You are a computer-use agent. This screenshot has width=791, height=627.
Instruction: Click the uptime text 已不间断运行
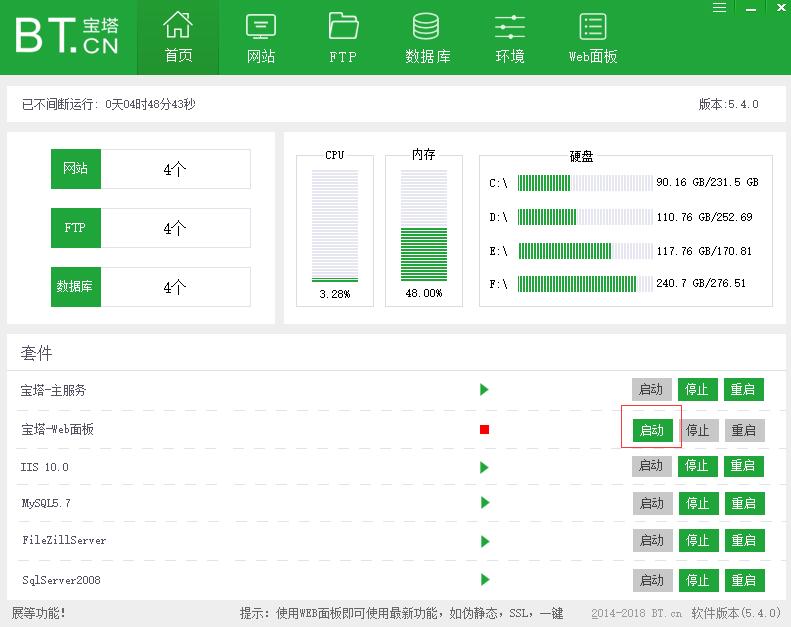pyautogui.click(x=108, y=104)
